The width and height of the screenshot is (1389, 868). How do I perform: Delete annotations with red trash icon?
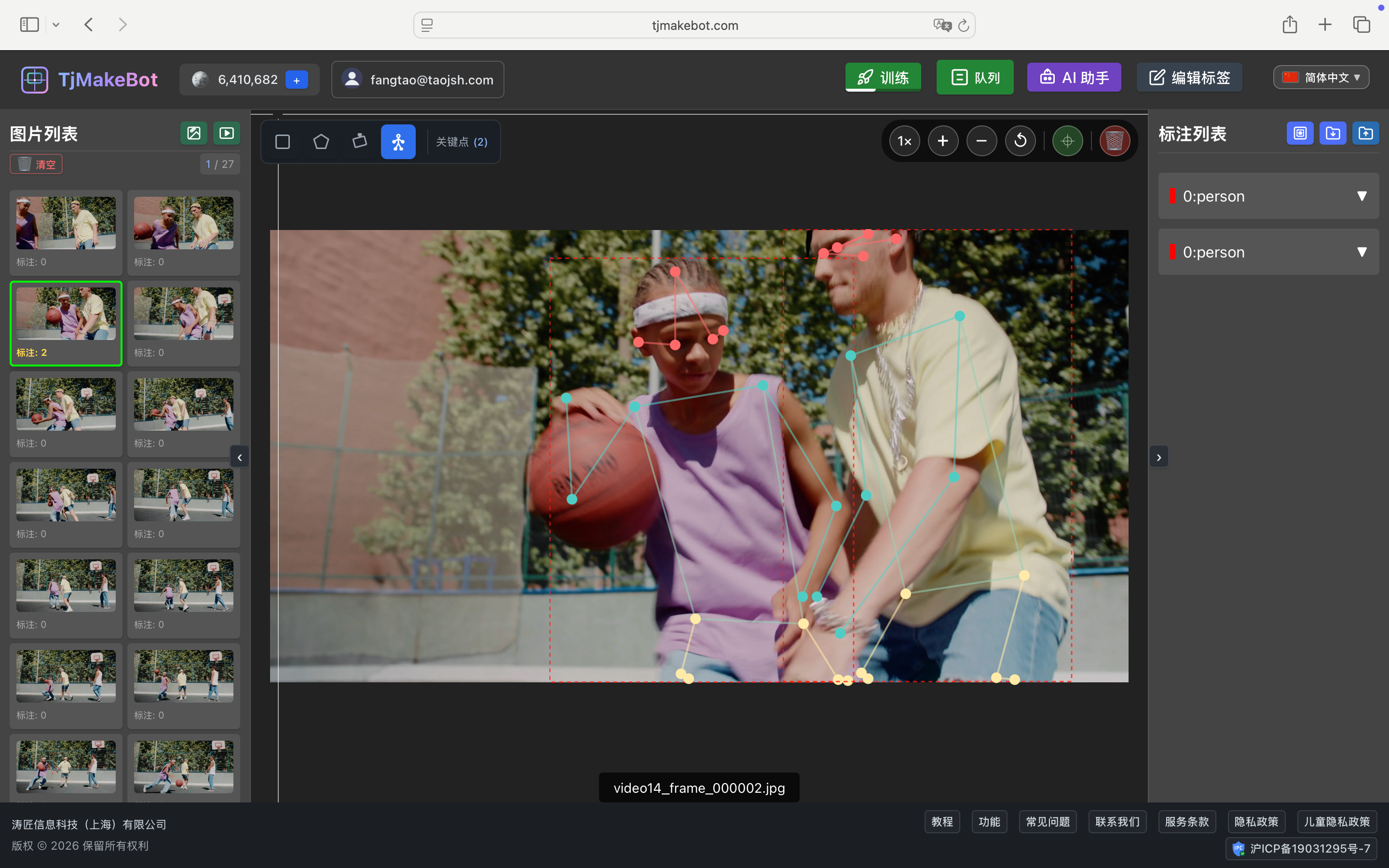tap(1114, 141)
